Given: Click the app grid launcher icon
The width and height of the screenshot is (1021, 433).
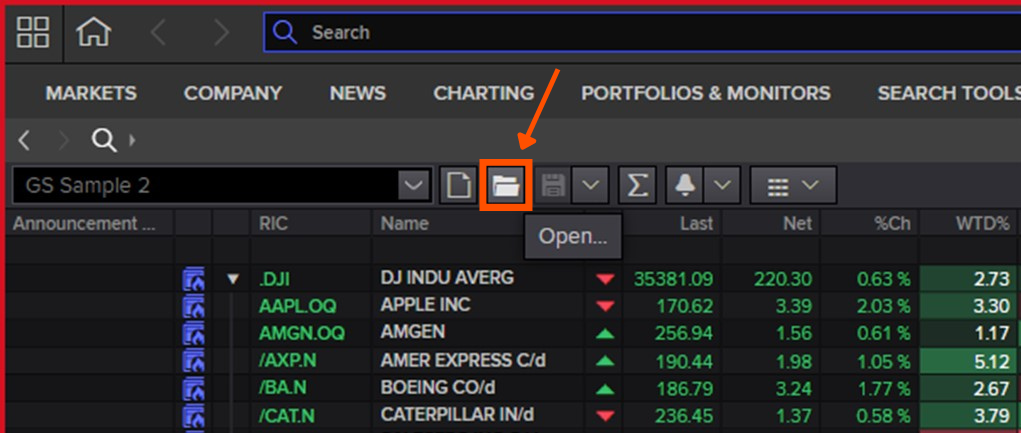Looking at the screenshot, I should point(33,32).
